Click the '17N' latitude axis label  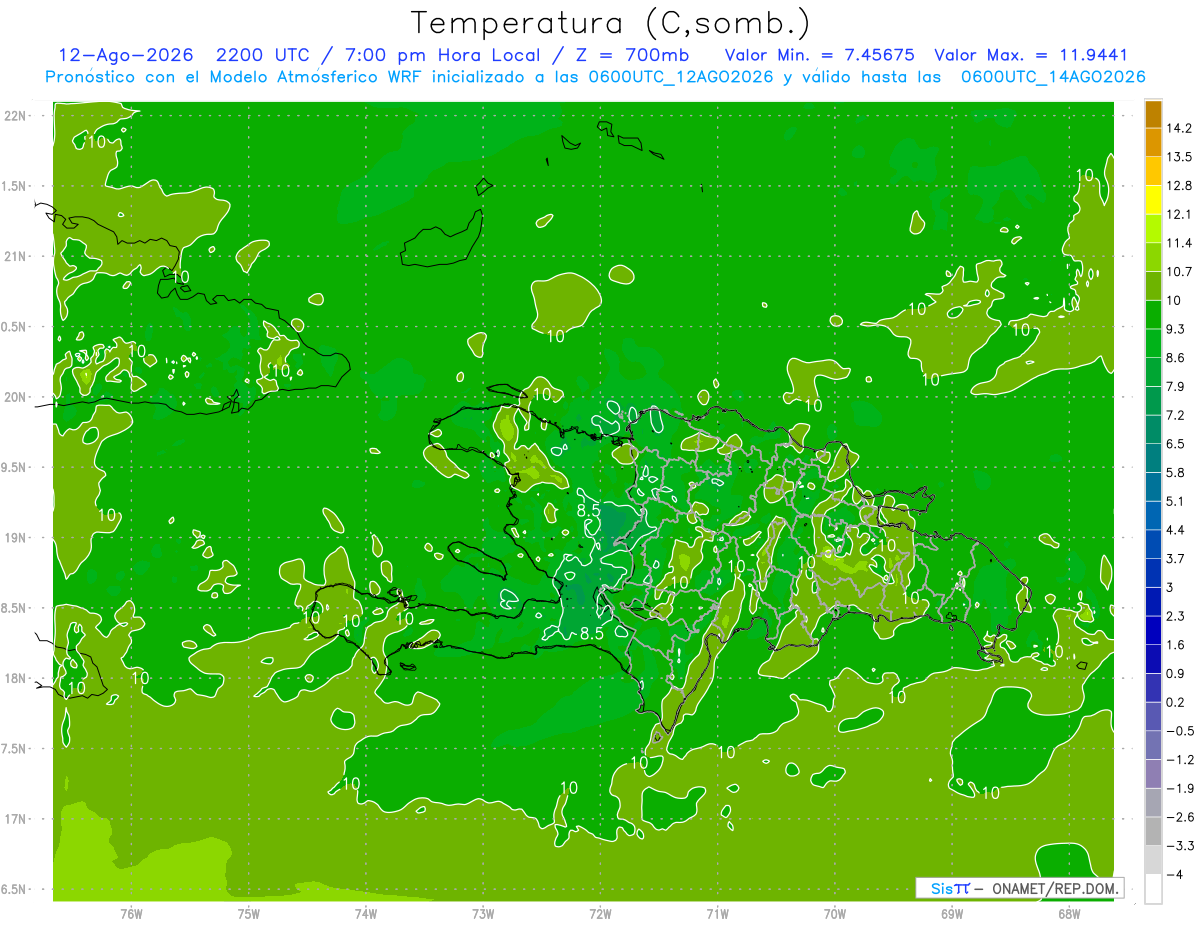click(x=17, y=819)
